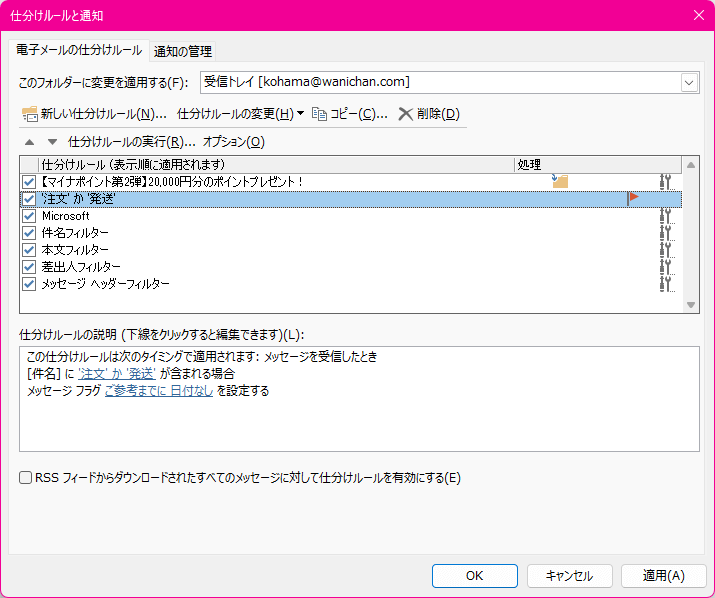Click 仕分けルール (表示順に適用されます) column header
This screenshot has height=598, width=715.
[276, 165]
